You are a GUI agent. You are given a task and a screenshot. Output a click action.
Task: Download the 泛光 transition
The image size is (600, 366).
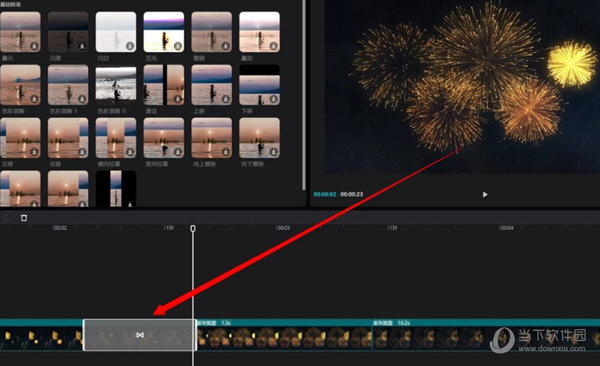click(x=178, y=46)
